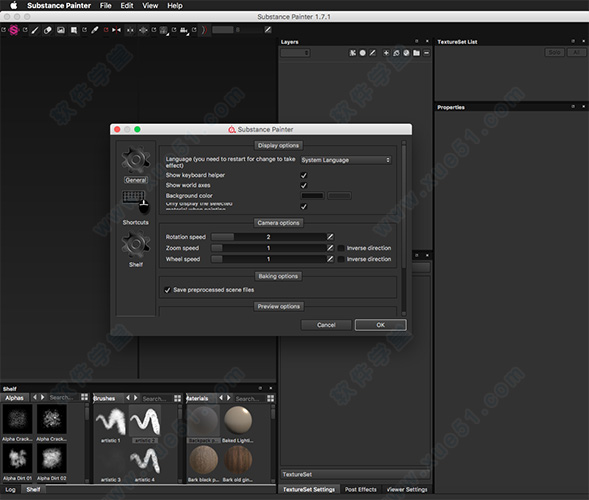Viewport: 589px width, 500px height.
Task: Click the pressure icon beside Wheel speed
Action: pos(330,259)
